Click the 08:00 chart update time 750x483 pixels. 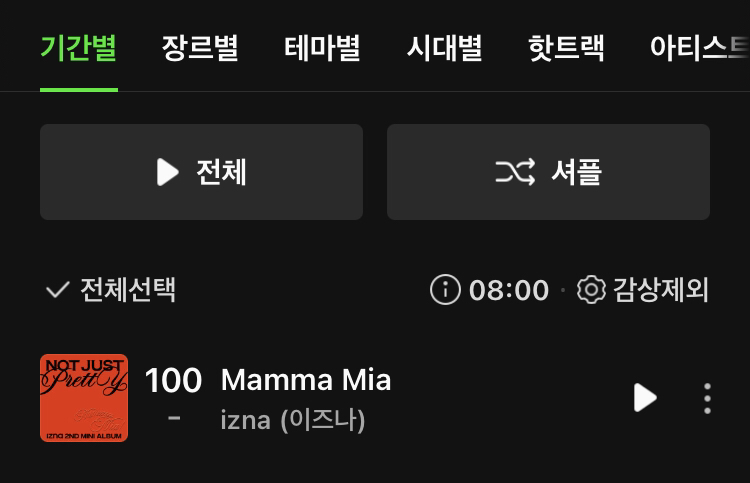[x=509, y=290]
